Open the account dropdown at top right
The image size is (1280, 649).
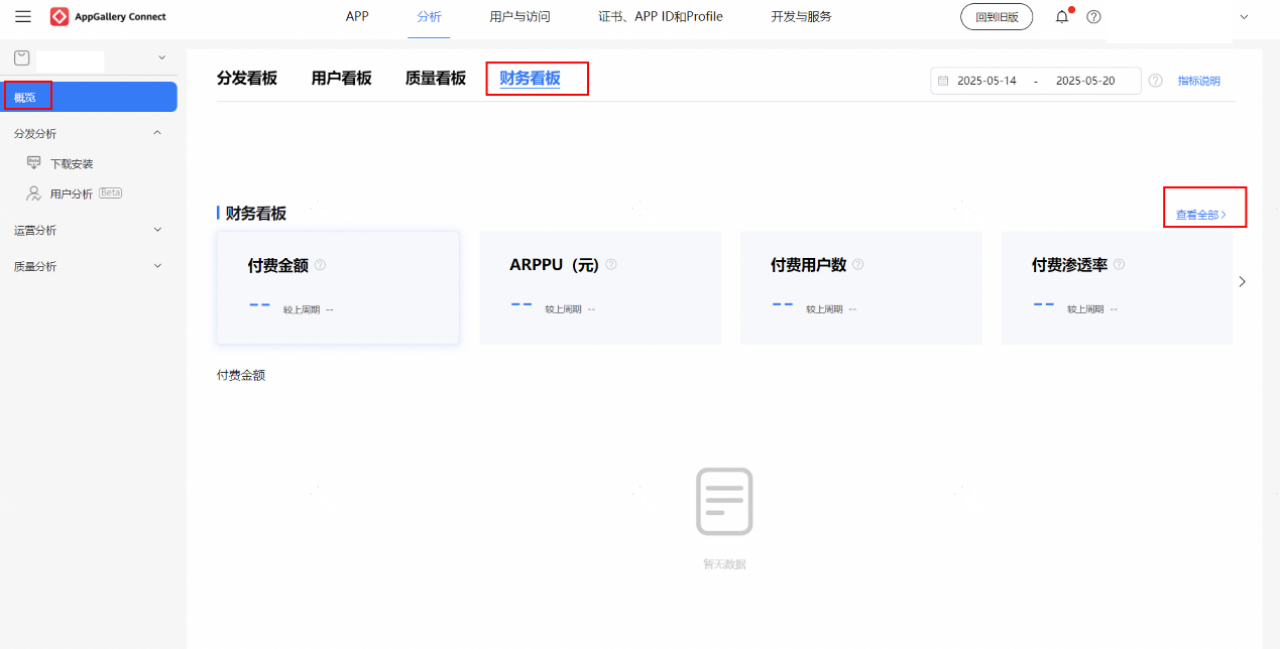point(1244,17)
